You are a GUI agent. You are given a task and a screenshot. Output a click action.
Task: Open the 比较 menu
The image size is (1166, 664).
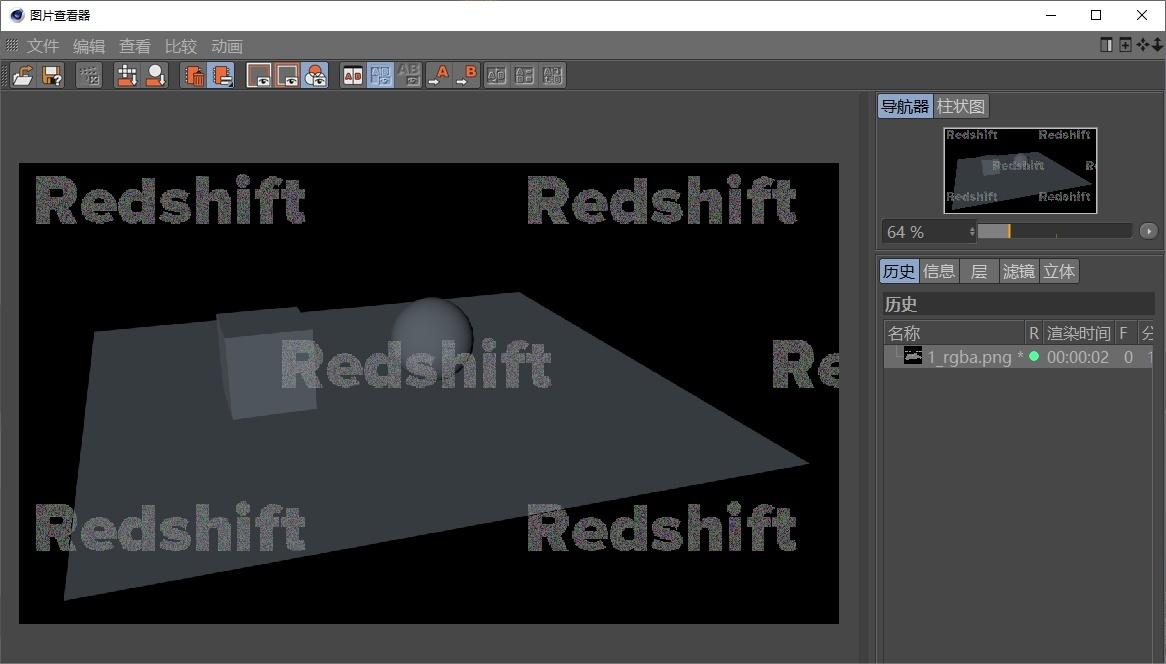181,46
